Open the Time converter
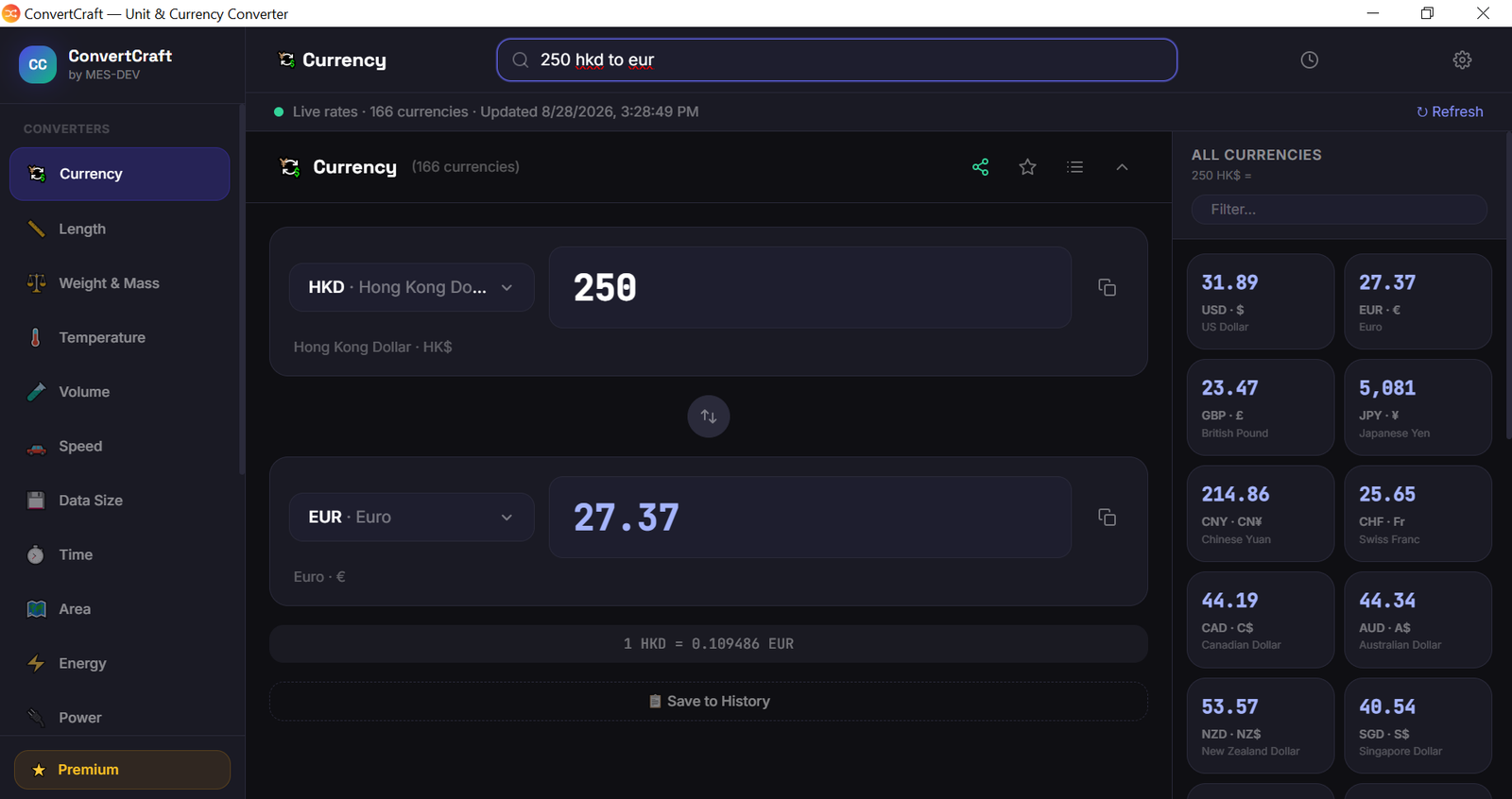Screen dimensions: 1512x799 tap(120, 554)
